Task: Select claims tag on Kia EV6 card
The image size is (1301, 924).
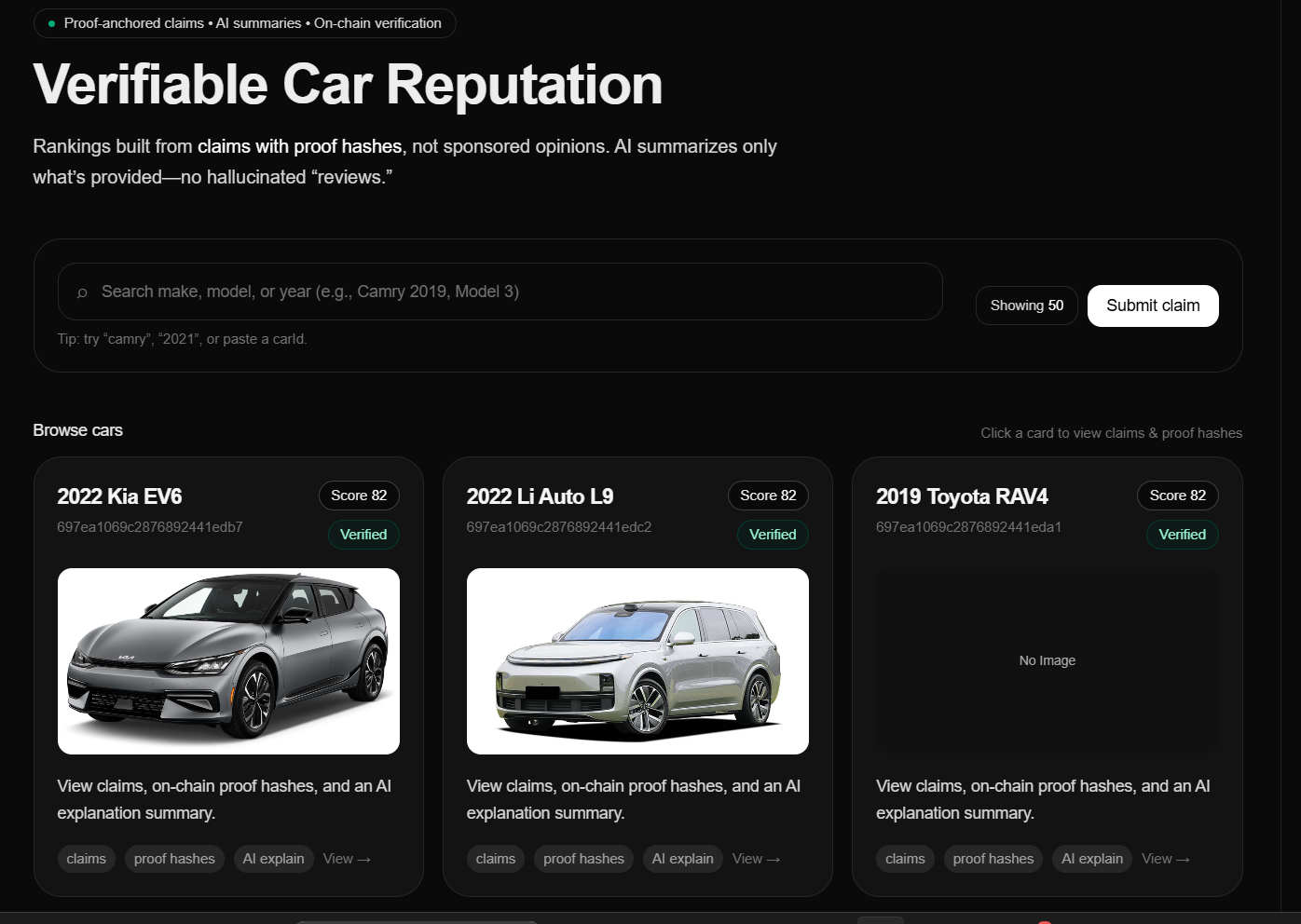Action: pyautogui.click(x=86, y=859)
